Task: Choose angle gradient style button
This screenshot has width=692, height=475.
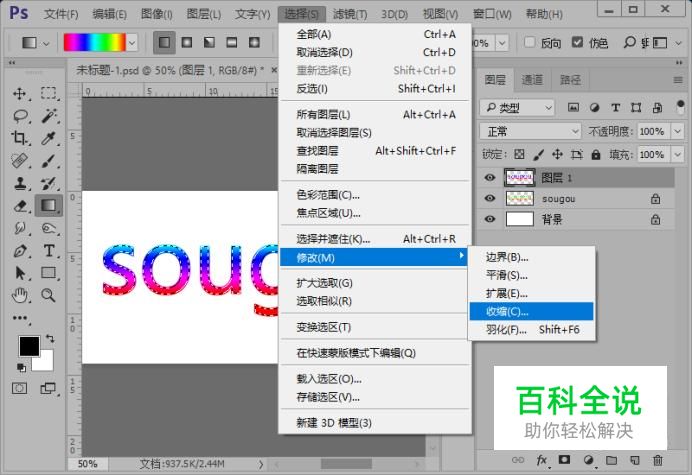Action: 210,42
